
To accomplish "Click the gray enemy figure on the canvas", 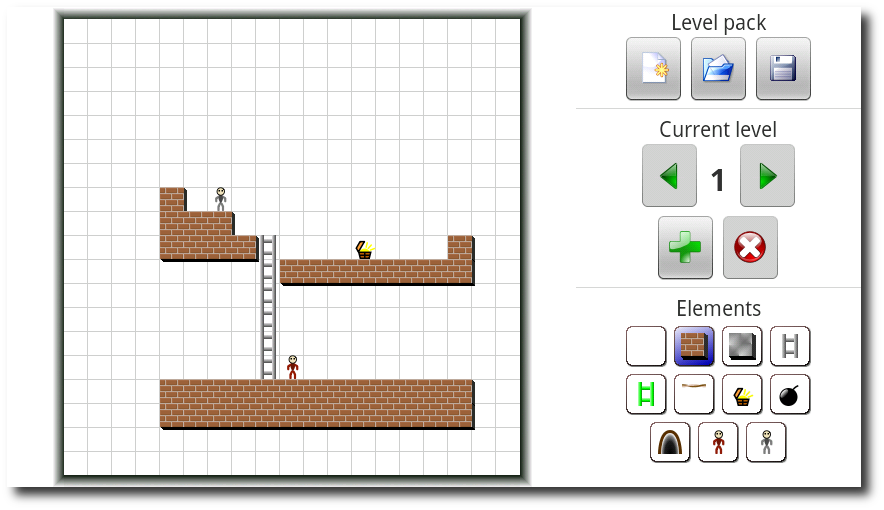I will click(x=220, y=199).
